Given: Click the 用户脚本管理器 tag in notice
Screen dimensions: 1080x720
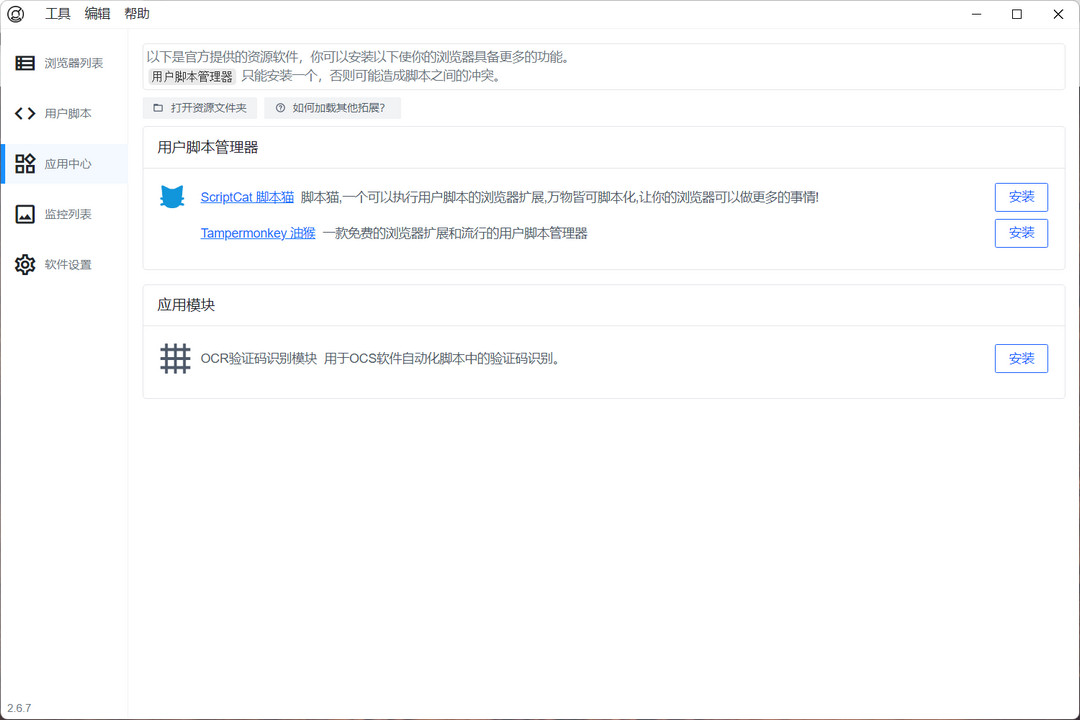Looking at the screenshot, I should [192, 76].
